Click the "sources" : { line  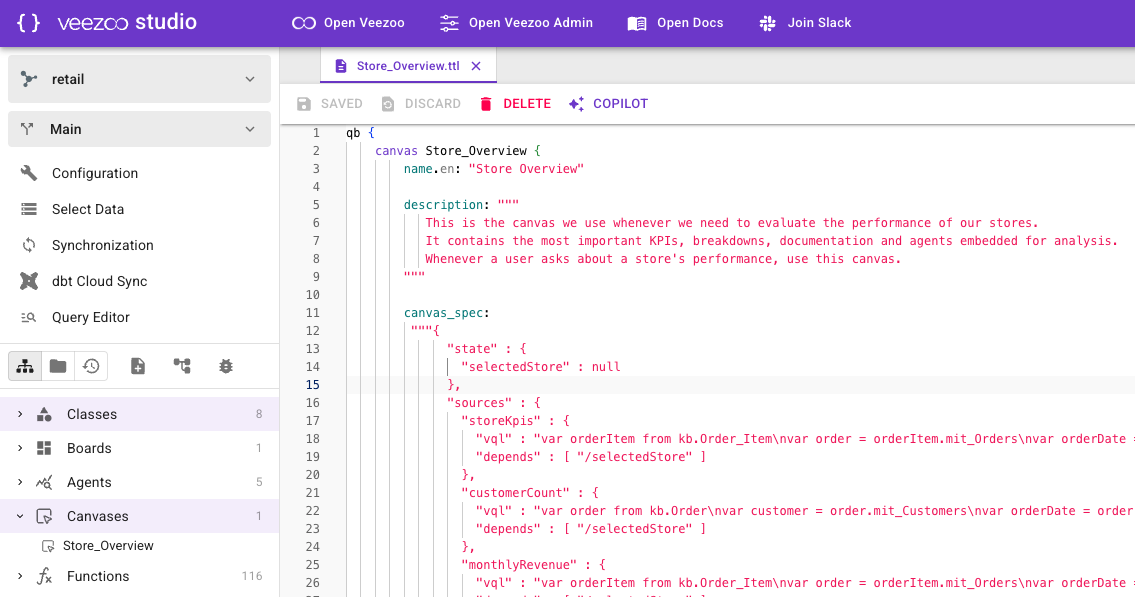(494, 402)
